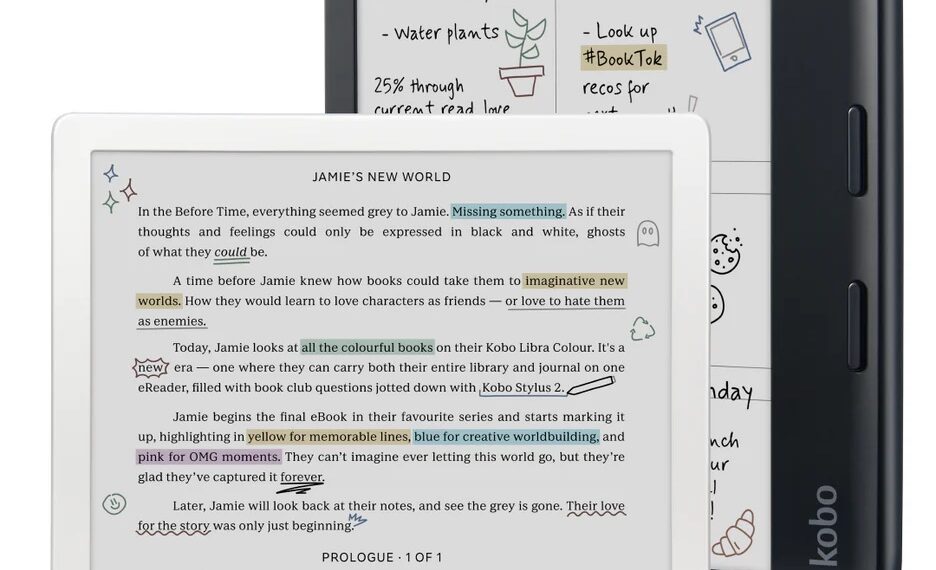Tap the 'PROLOGUE · 1 OF 1' page indicator
This screenshot has width=936, height=570.
tap(381, 557)
